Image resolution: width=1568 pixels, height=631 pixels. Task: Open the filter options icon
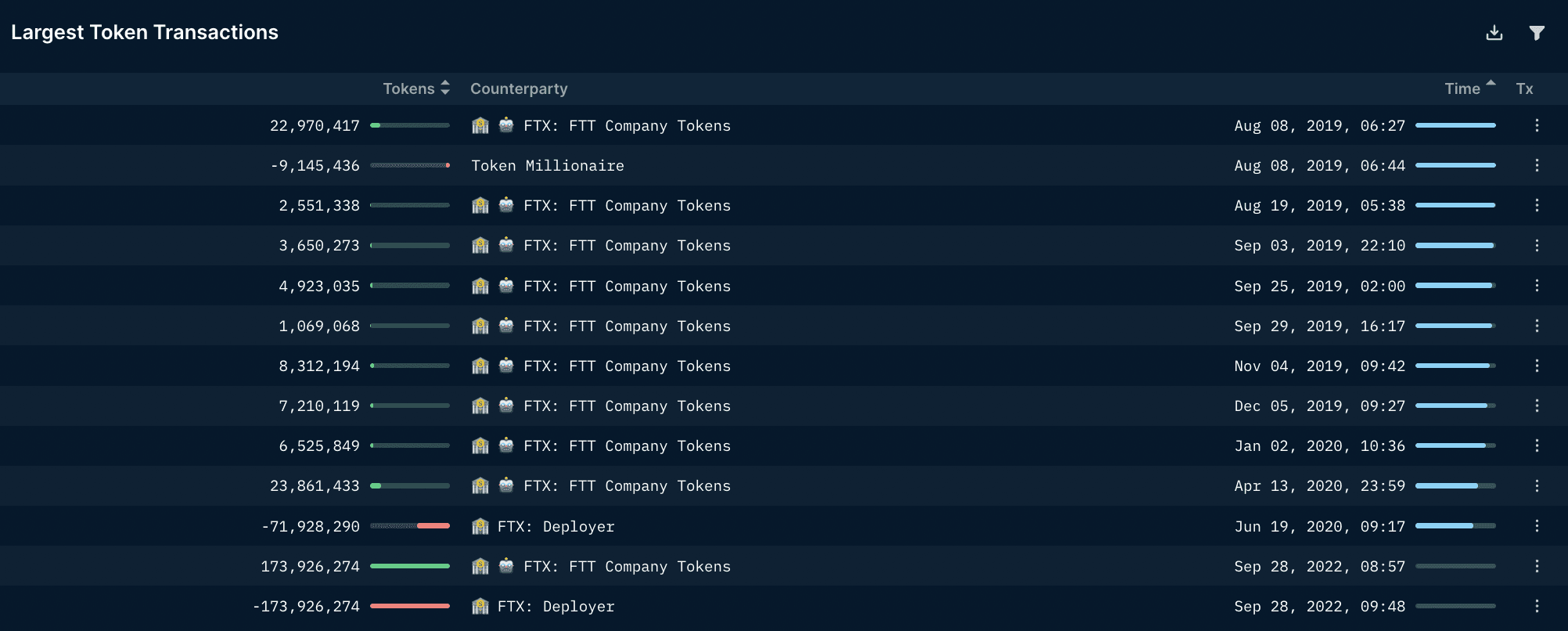pos(1537,33)
